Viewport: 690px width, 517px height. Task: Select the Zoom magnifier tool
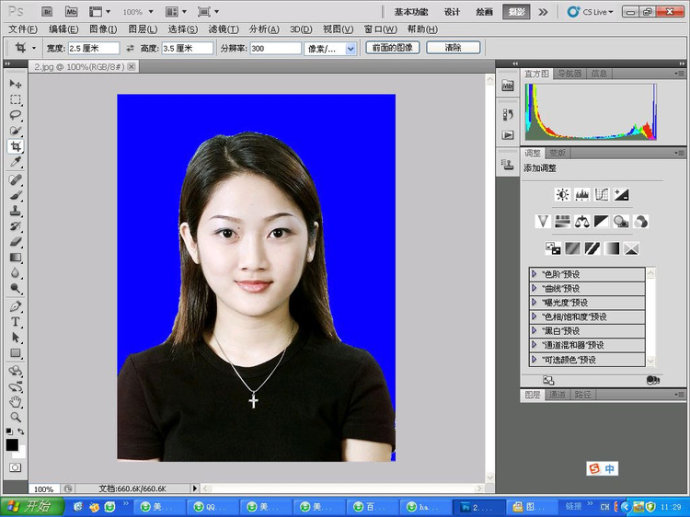coord(16,417)
